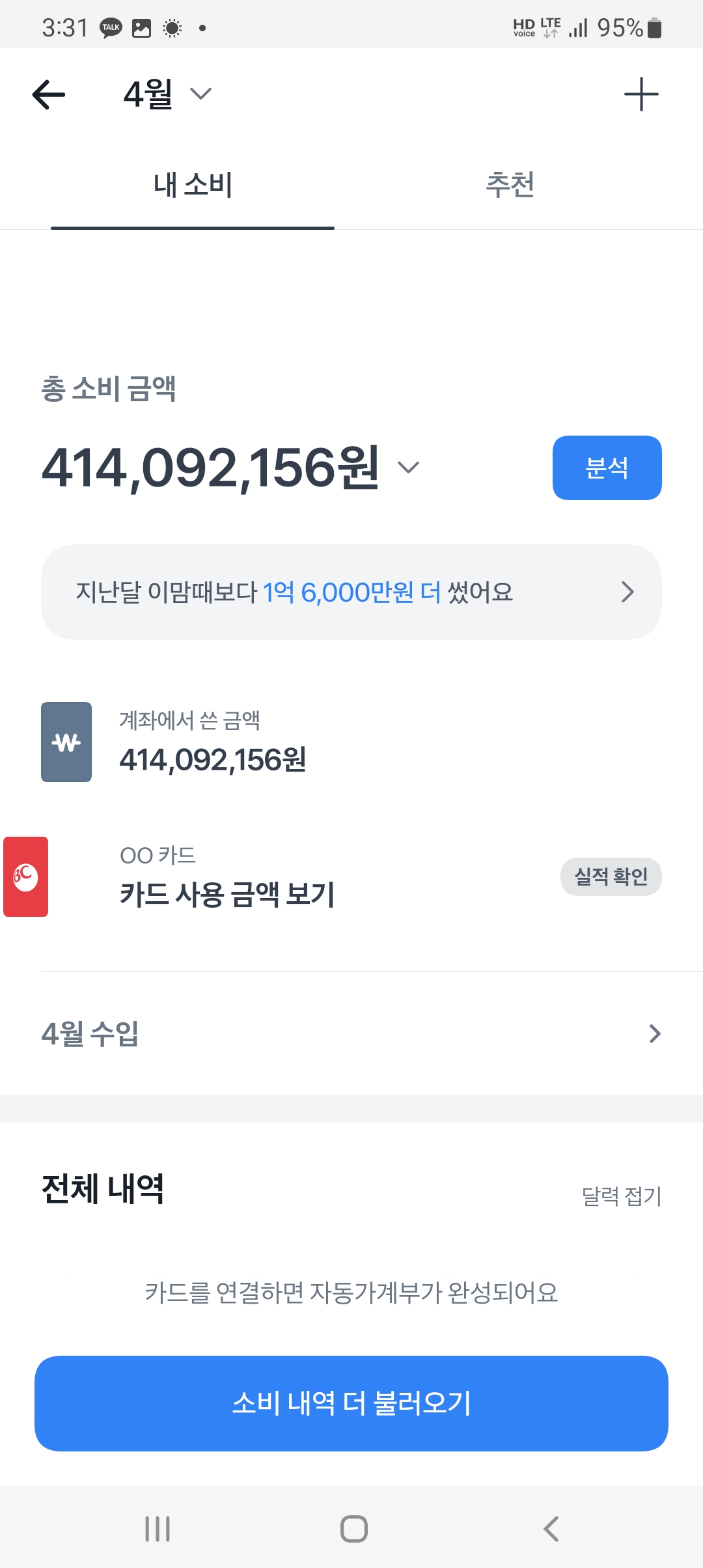The height and width of the screenshot is (1568, 703).
Task: Switch to the 추천 tab
Action: coord(510,185)
